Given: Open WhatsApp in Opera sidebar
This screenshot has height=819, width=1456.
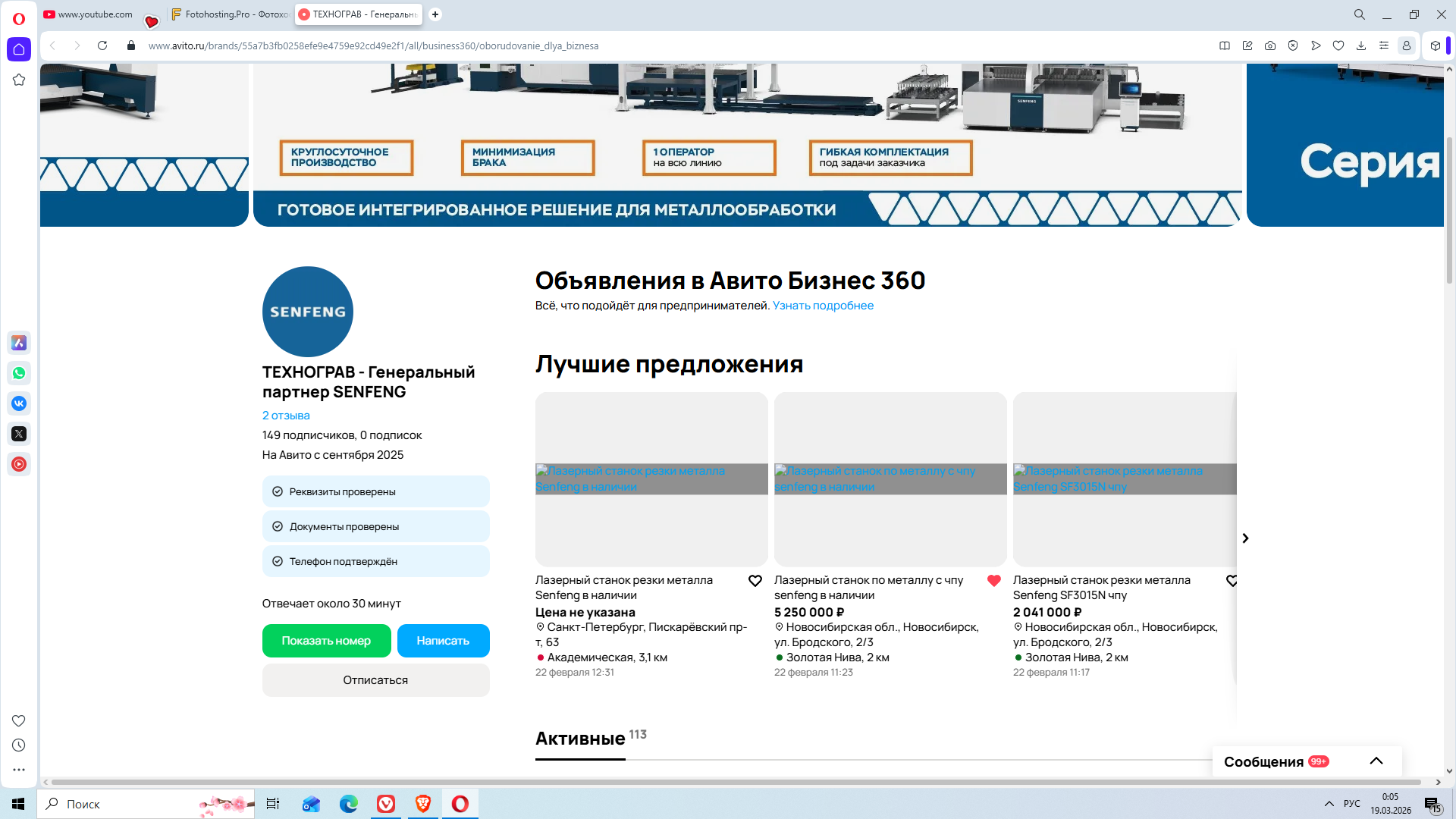Looking at the screenshot, I should point(19,373).
